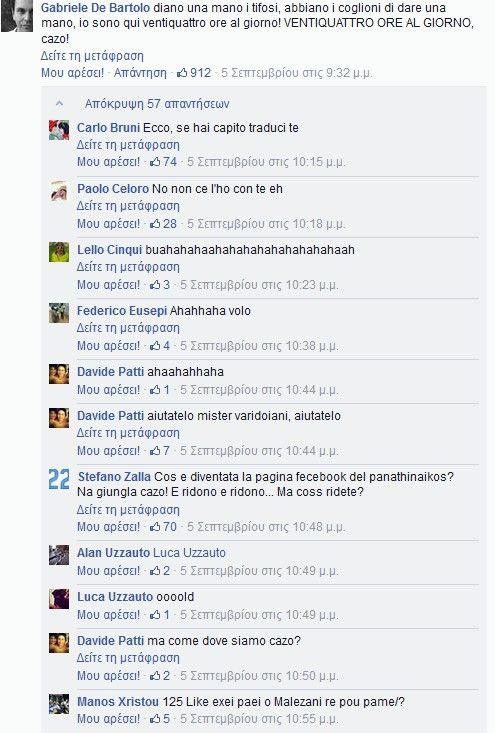Click thumbs-up 70 on Stefano Zalla reply
This screenshot has width=495, height=733.
tap(163, 527)
